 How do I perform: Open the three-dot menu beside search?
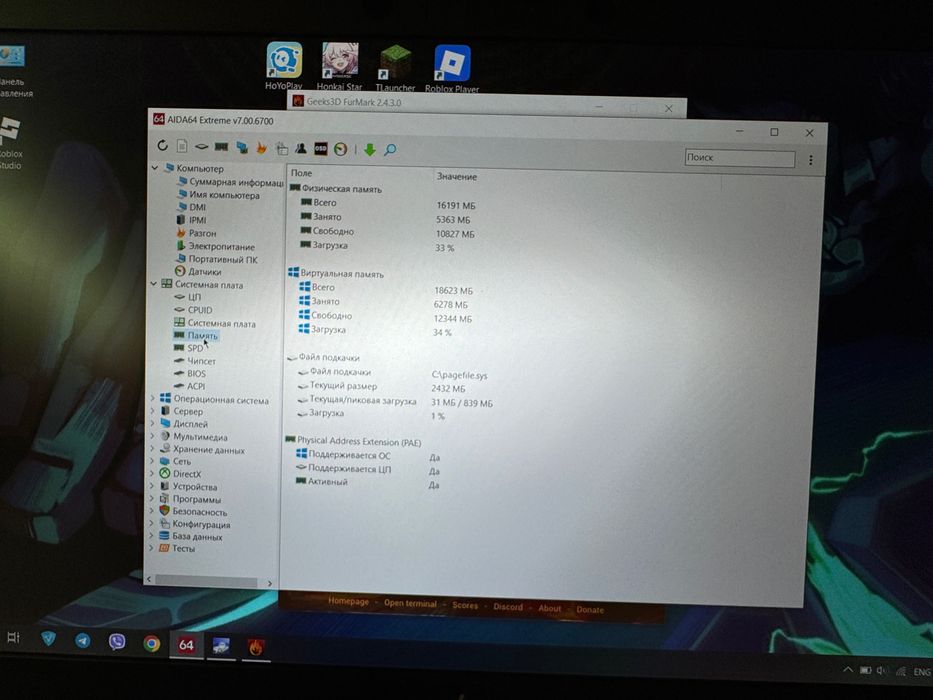click(810, 160)
